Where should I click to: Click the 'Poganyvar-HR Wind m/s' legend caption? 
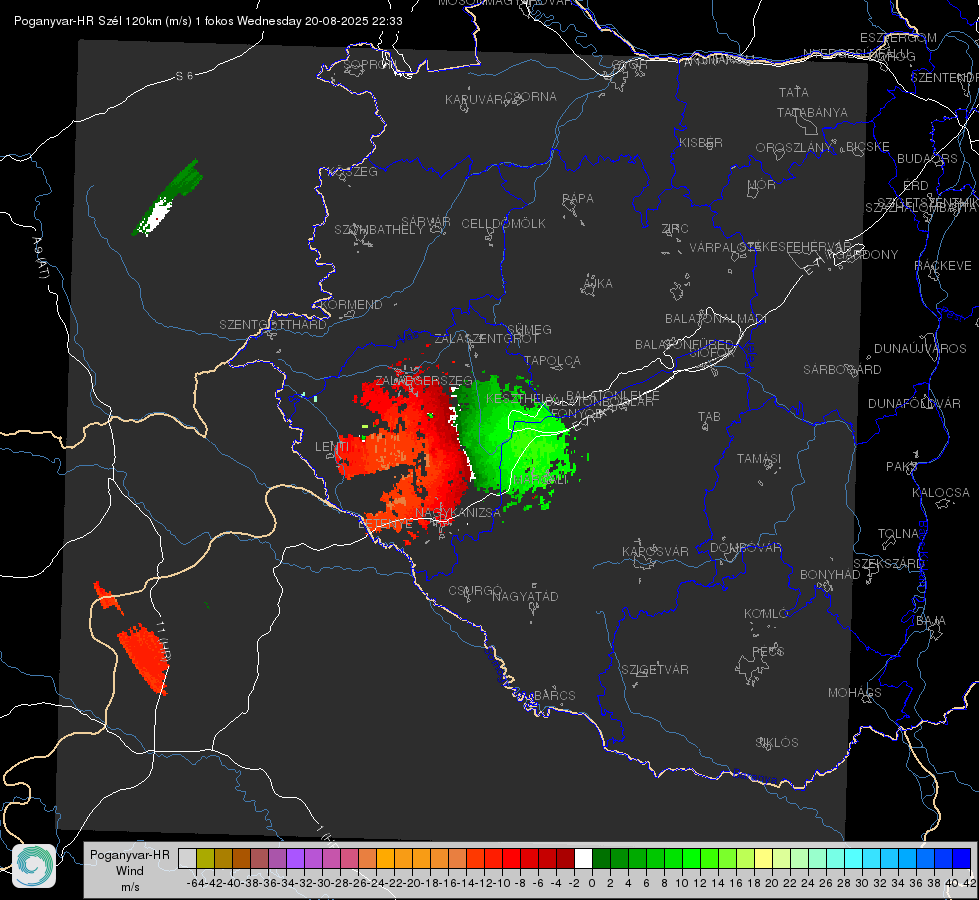click(130, 870)
